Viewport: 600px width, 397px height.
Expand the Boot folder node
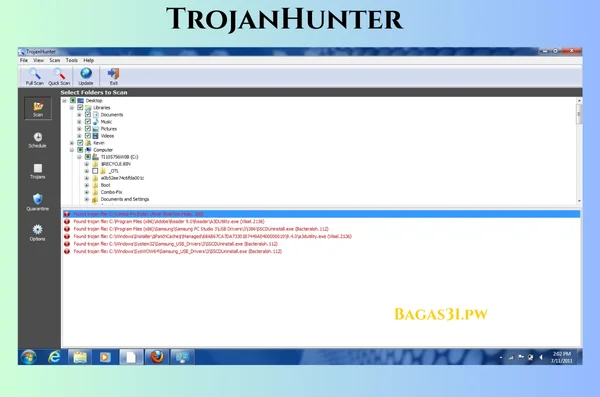[x=86, y=185]
